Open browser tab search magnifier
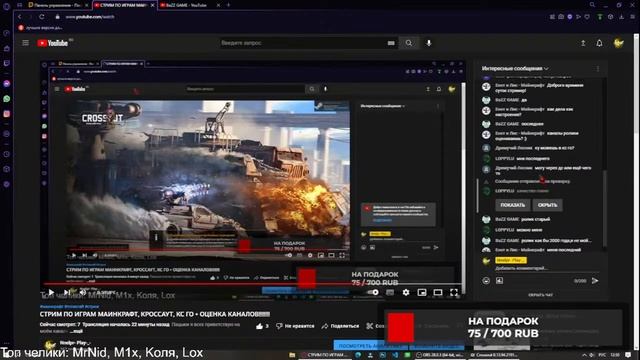The width and height of the screenshot is (640, 360). [592, 5]
